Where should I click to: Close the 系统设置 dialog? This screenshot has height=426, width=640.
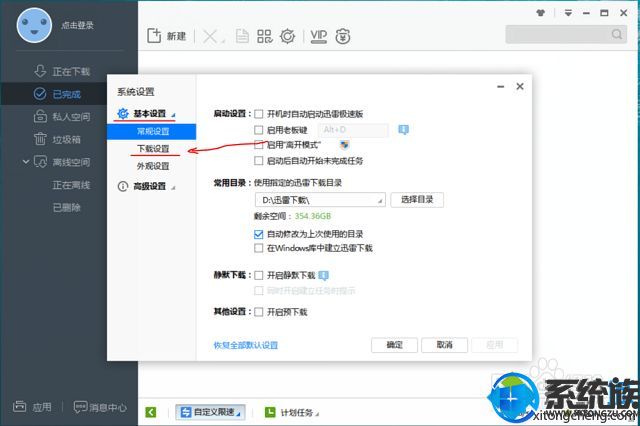point(520,87)
